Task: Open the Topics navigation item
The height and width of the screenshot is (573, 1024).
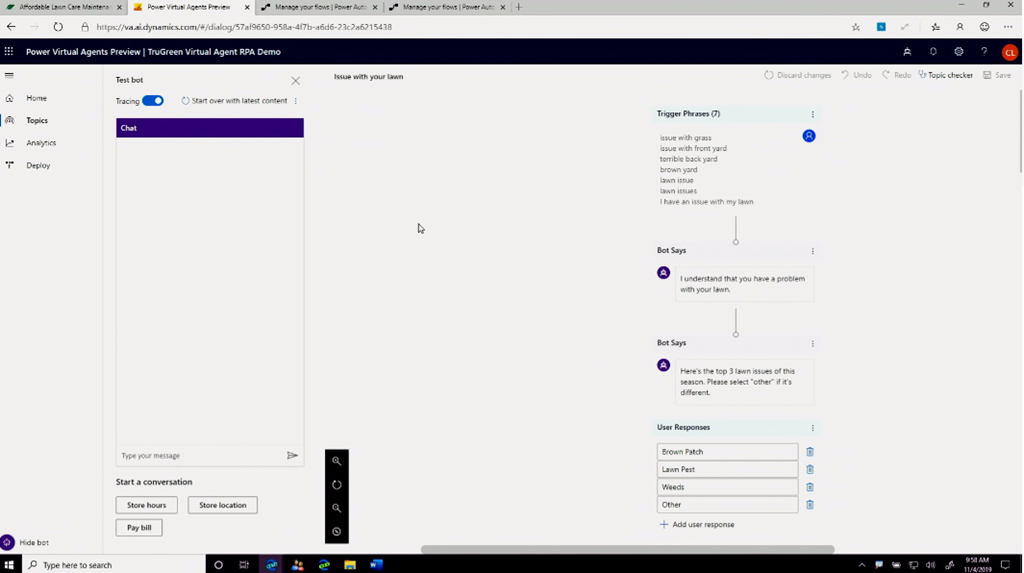Action: click(37, 120)
